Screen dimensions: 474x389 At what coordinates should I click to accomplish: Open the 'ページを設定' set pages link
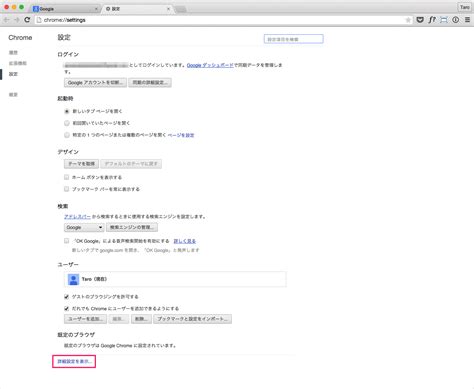(181, 135)
